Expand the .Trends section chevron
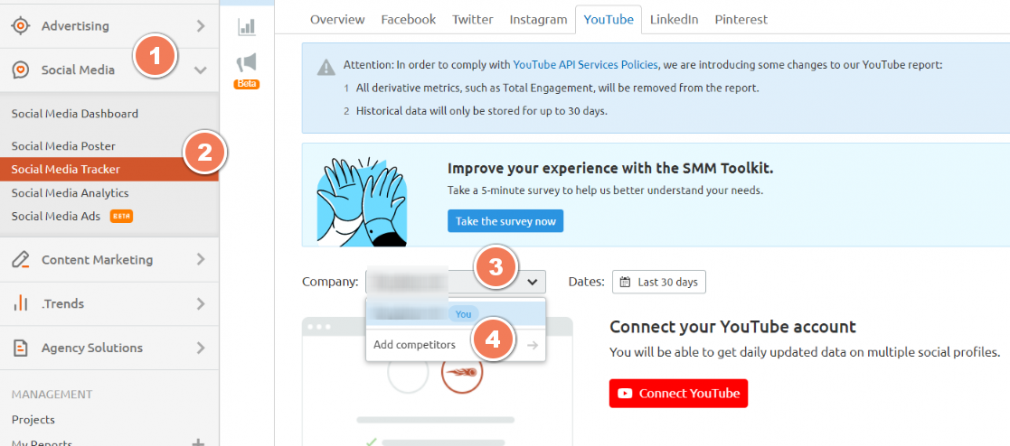 (201, 304)
